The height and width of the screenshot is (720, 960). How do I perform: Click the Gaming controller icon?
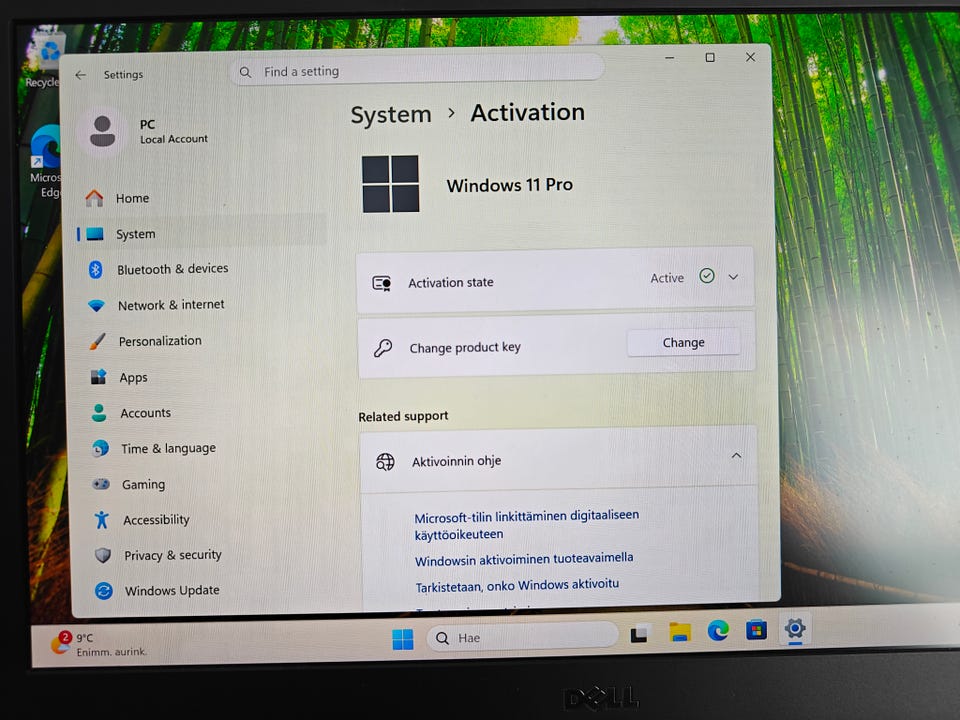click(x=101, y=484)
